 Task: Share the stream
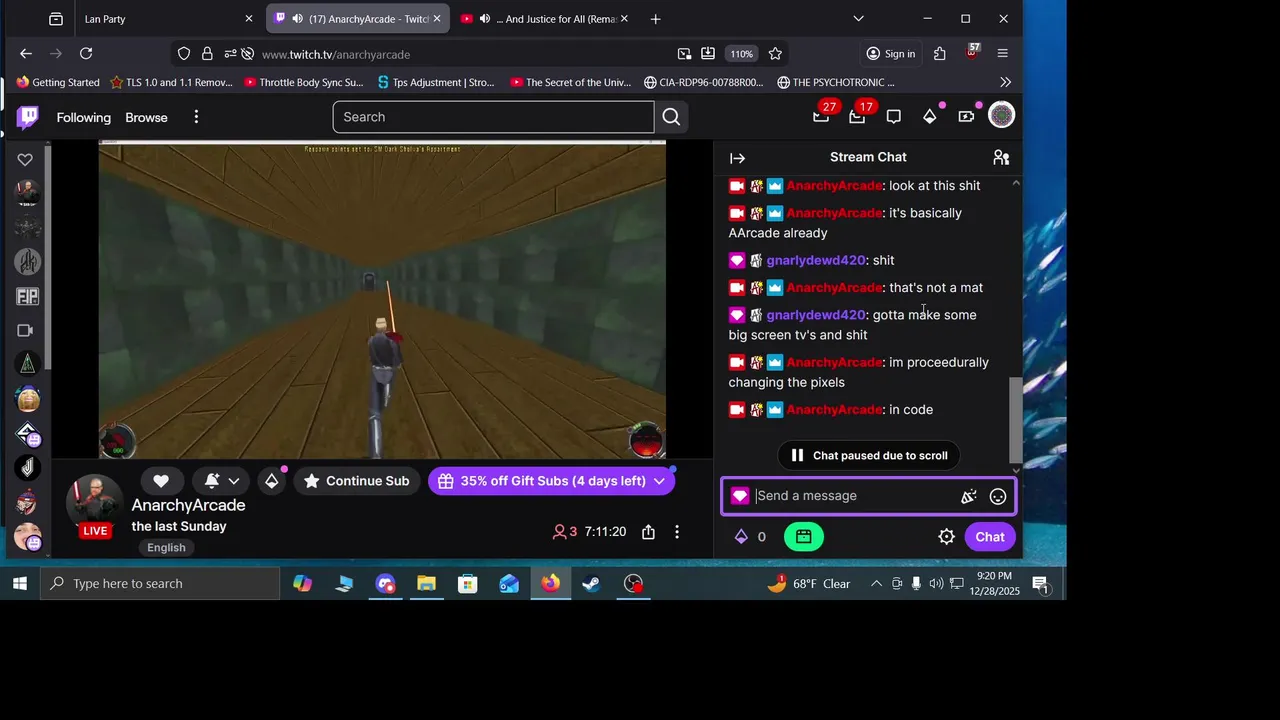click(648, 532)
